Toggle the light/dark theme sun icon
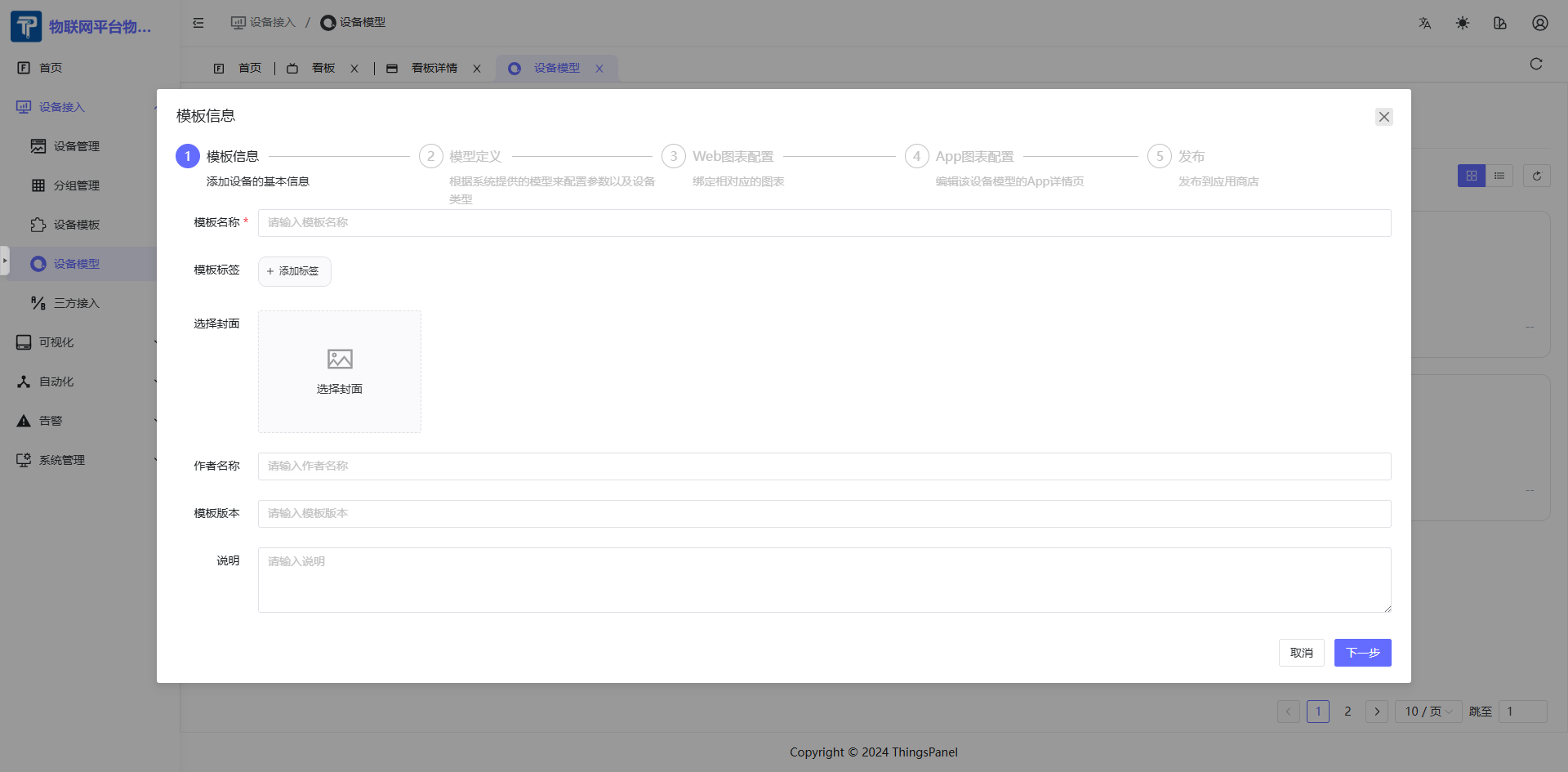Image resolution: width=1568 pixels, height=772 pixels. coord(1463,23)
